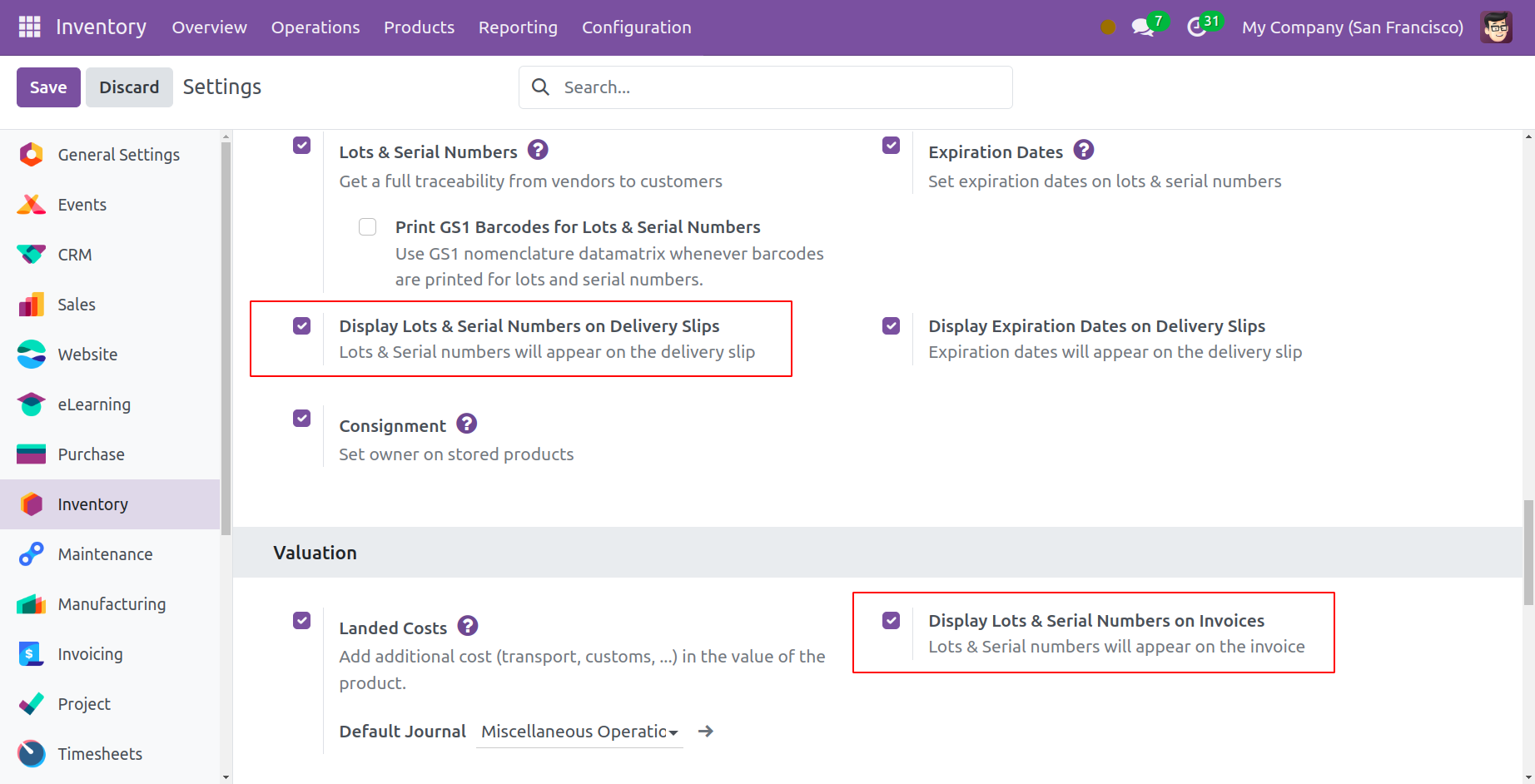
Task: Click the Save button
Action: click(x=48, y=87)
